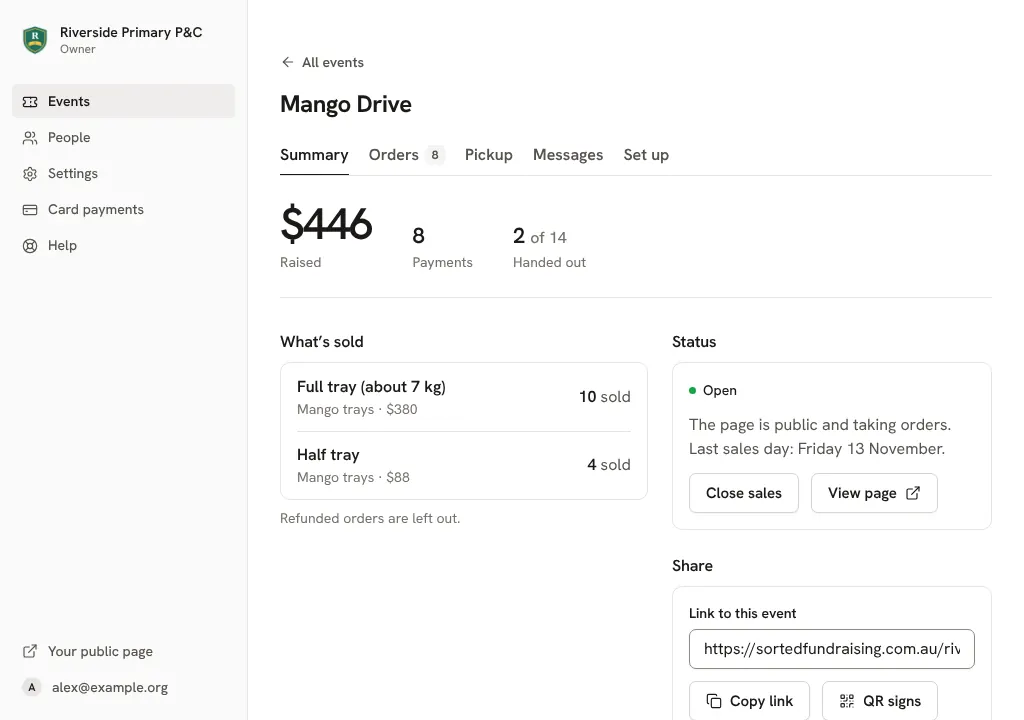This screenshot has height=720, width=1024.
Task: Click the external link icon on View page
Action: [x=913, y=493]
